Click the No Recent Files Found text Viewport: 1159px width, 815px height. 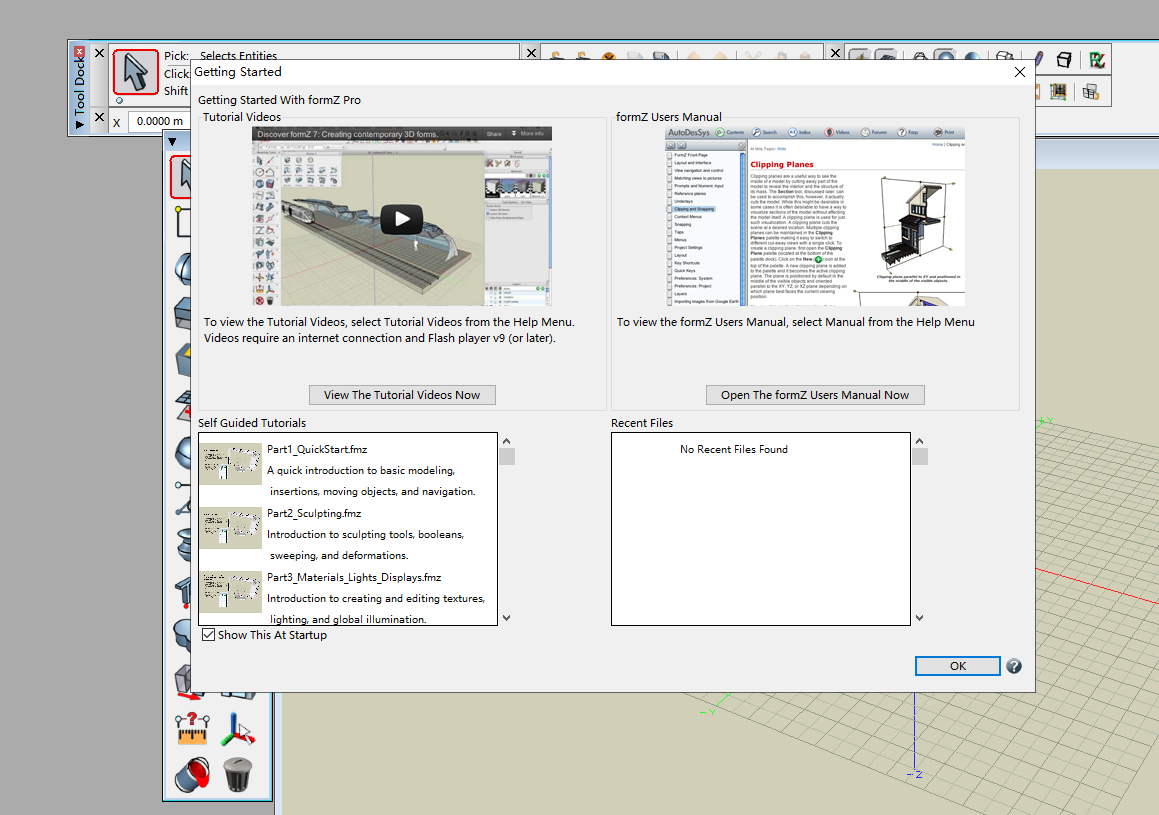click(x=733, y=449)
